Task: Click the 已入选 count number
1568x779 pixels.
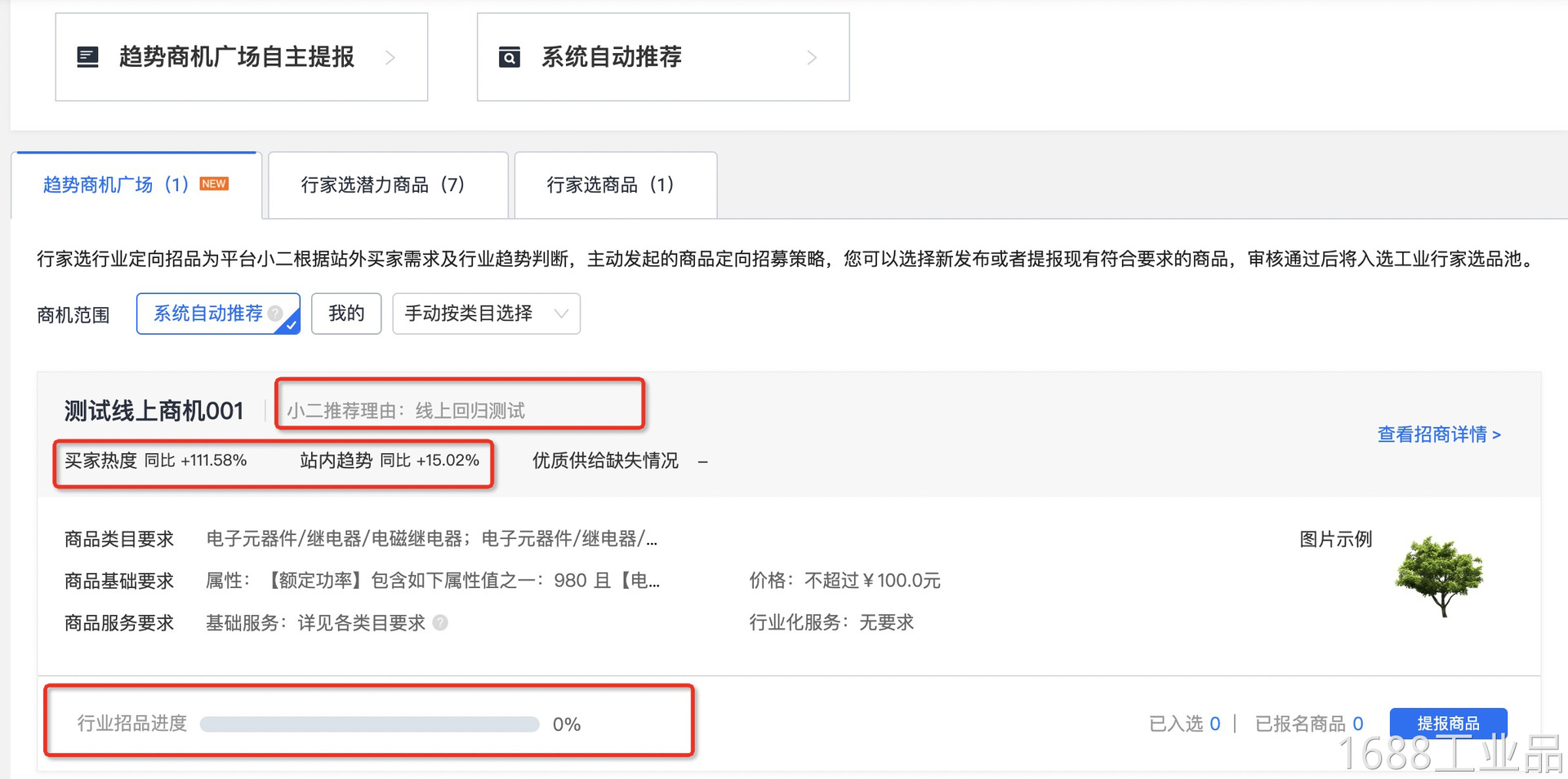Action: click(1215, 723)
